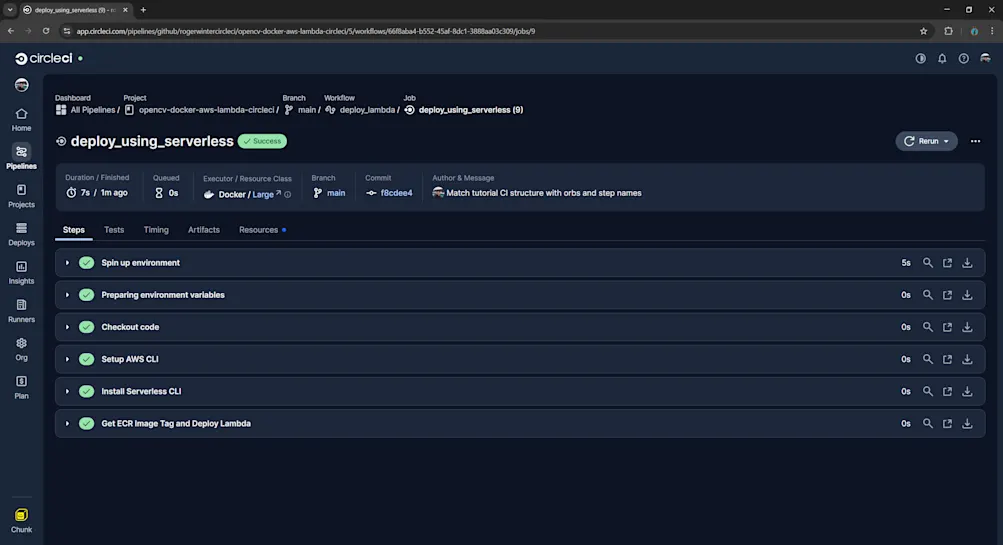The width and height of the screenshot is (1003, 545).
Task: Open Org settings in sidebar
Action: click(x=21, y=349)
